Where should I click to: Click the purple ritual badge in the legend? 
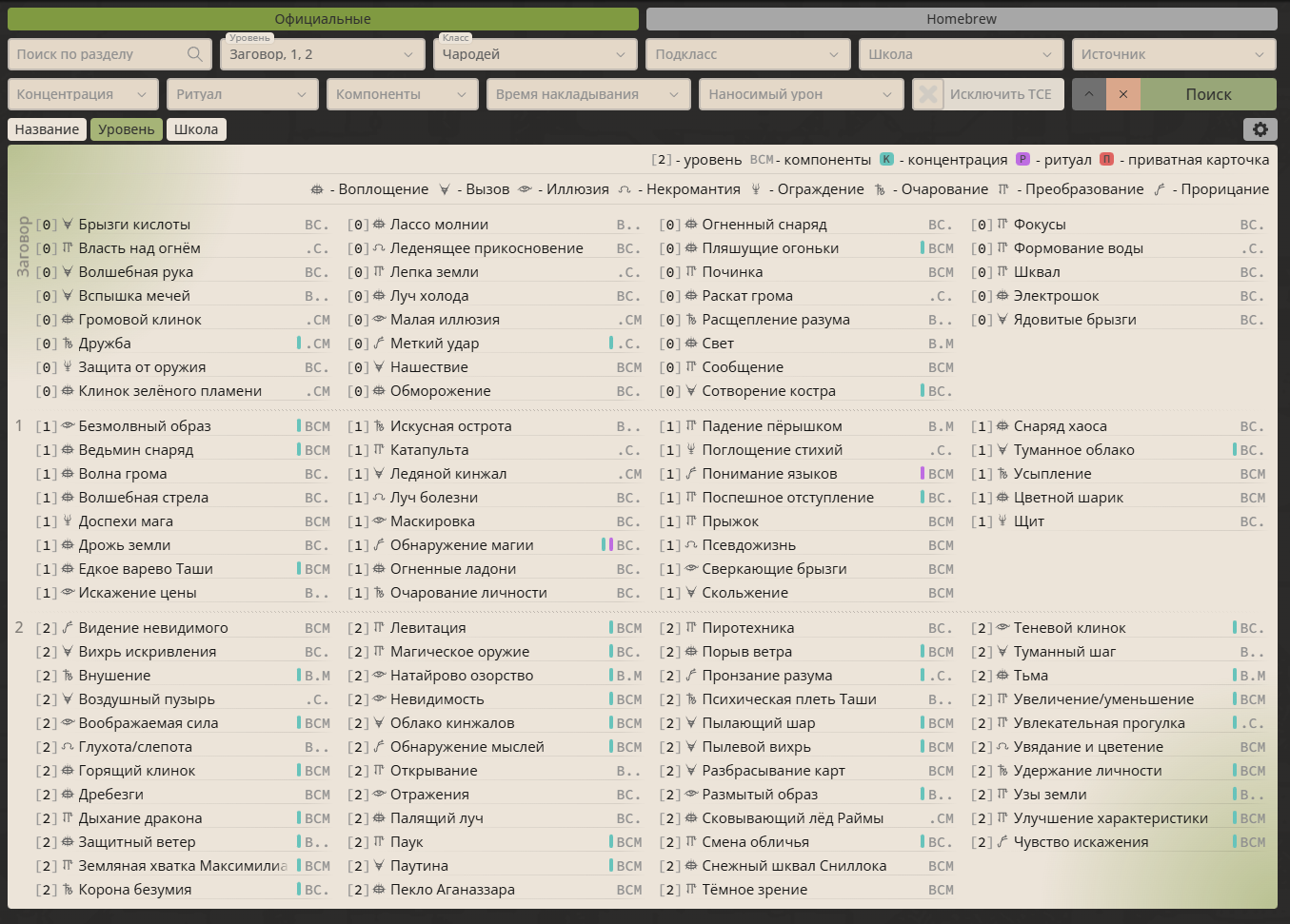(1022, 160)
